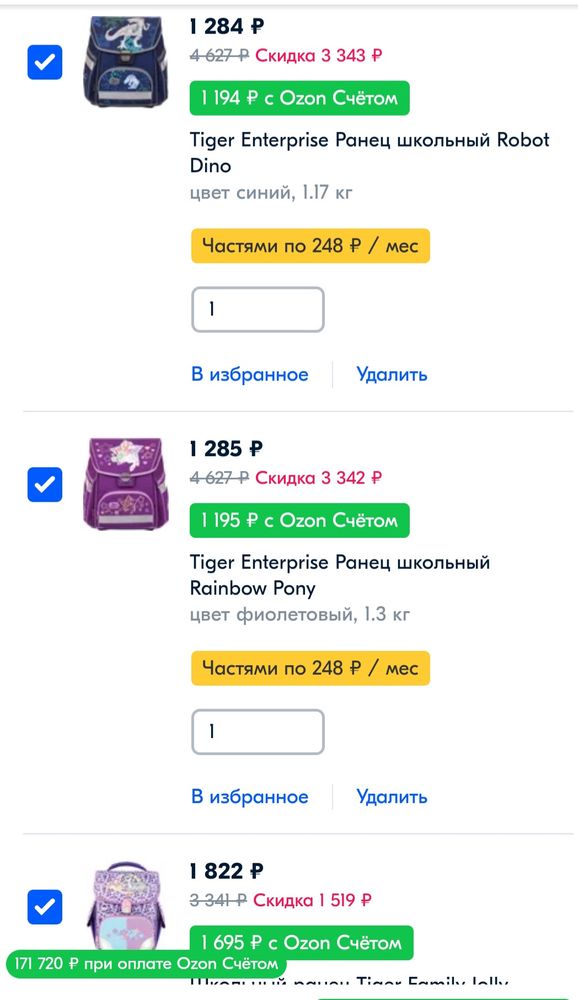Screen dimensions: 578x1000
Task: Uncheck the Robot Dino cart checkbox
Action: [43, 60]
